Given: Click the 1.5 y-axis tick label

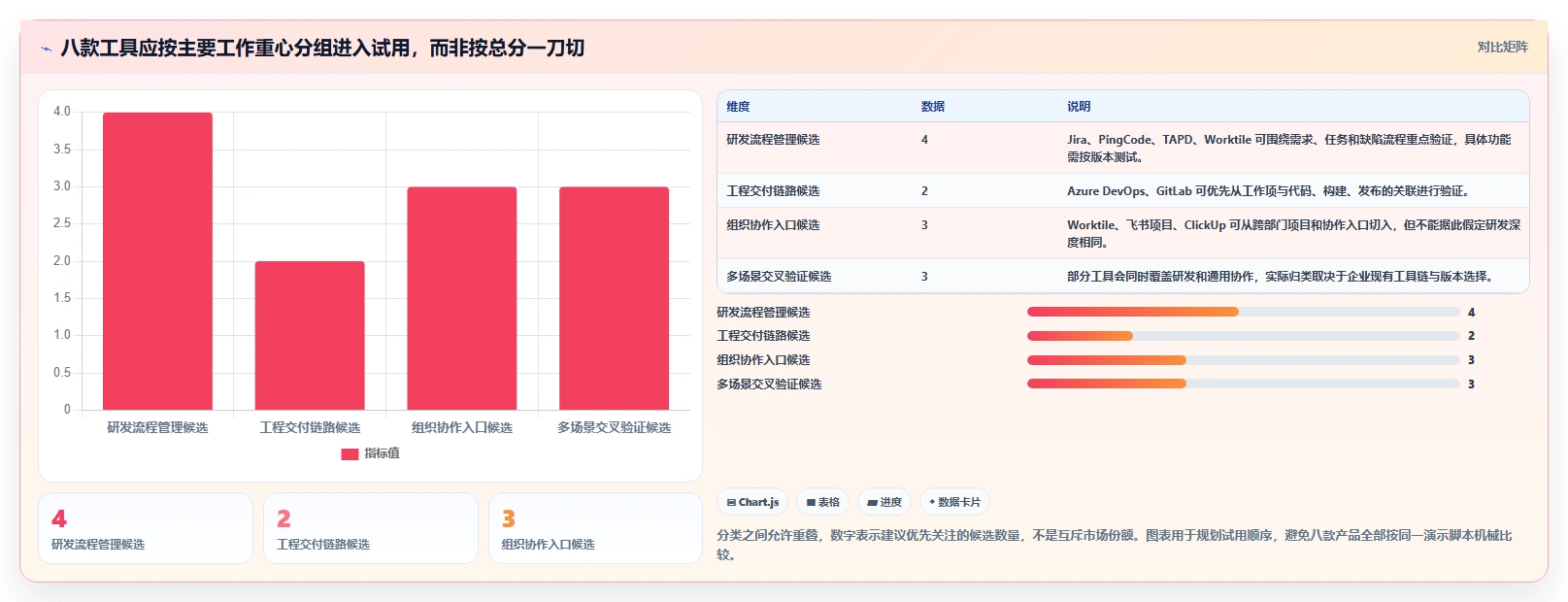Looking at the screenshot, I should (62, 298).
